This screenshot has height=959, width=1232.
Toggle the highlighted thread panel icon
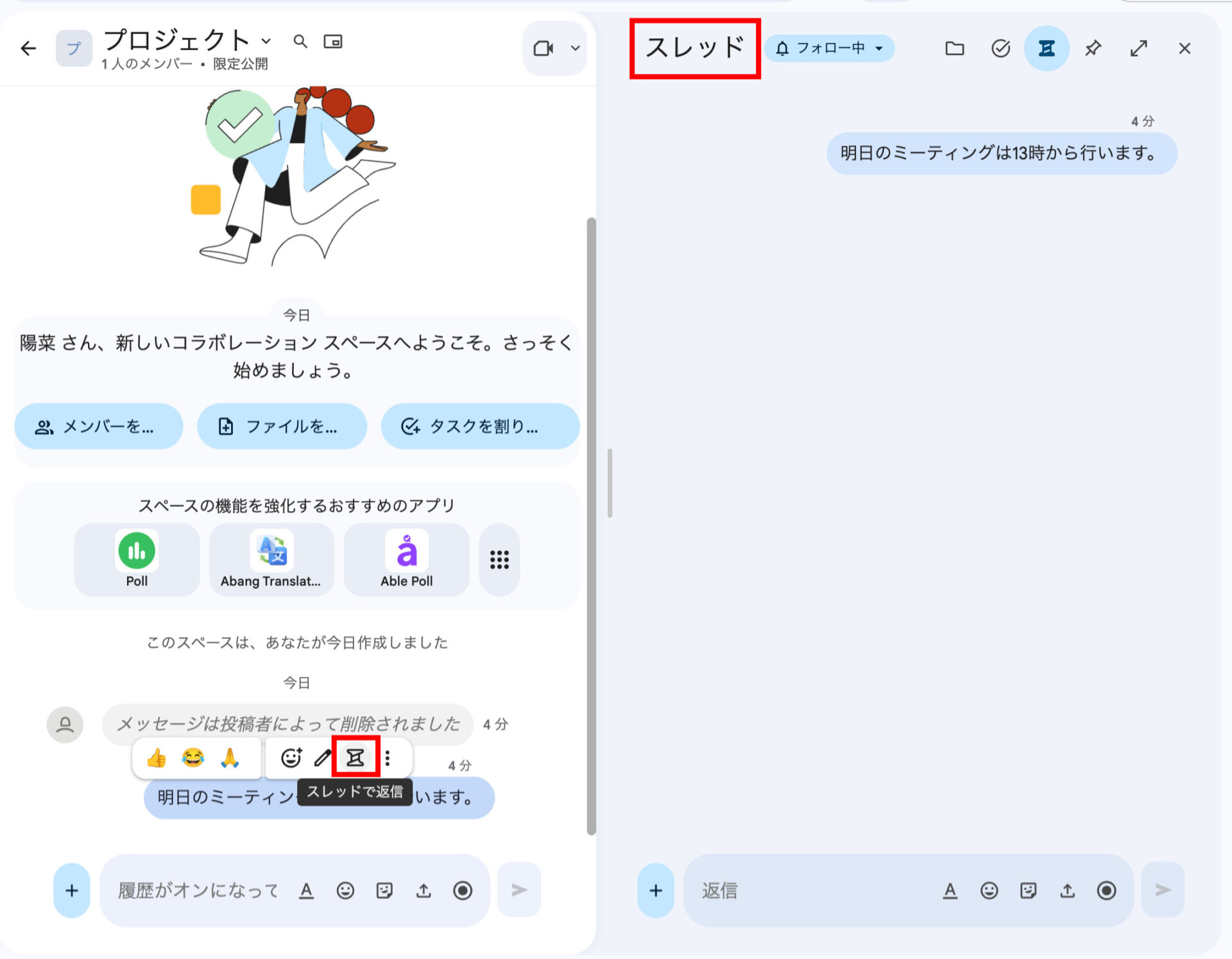pos(1046,48)
